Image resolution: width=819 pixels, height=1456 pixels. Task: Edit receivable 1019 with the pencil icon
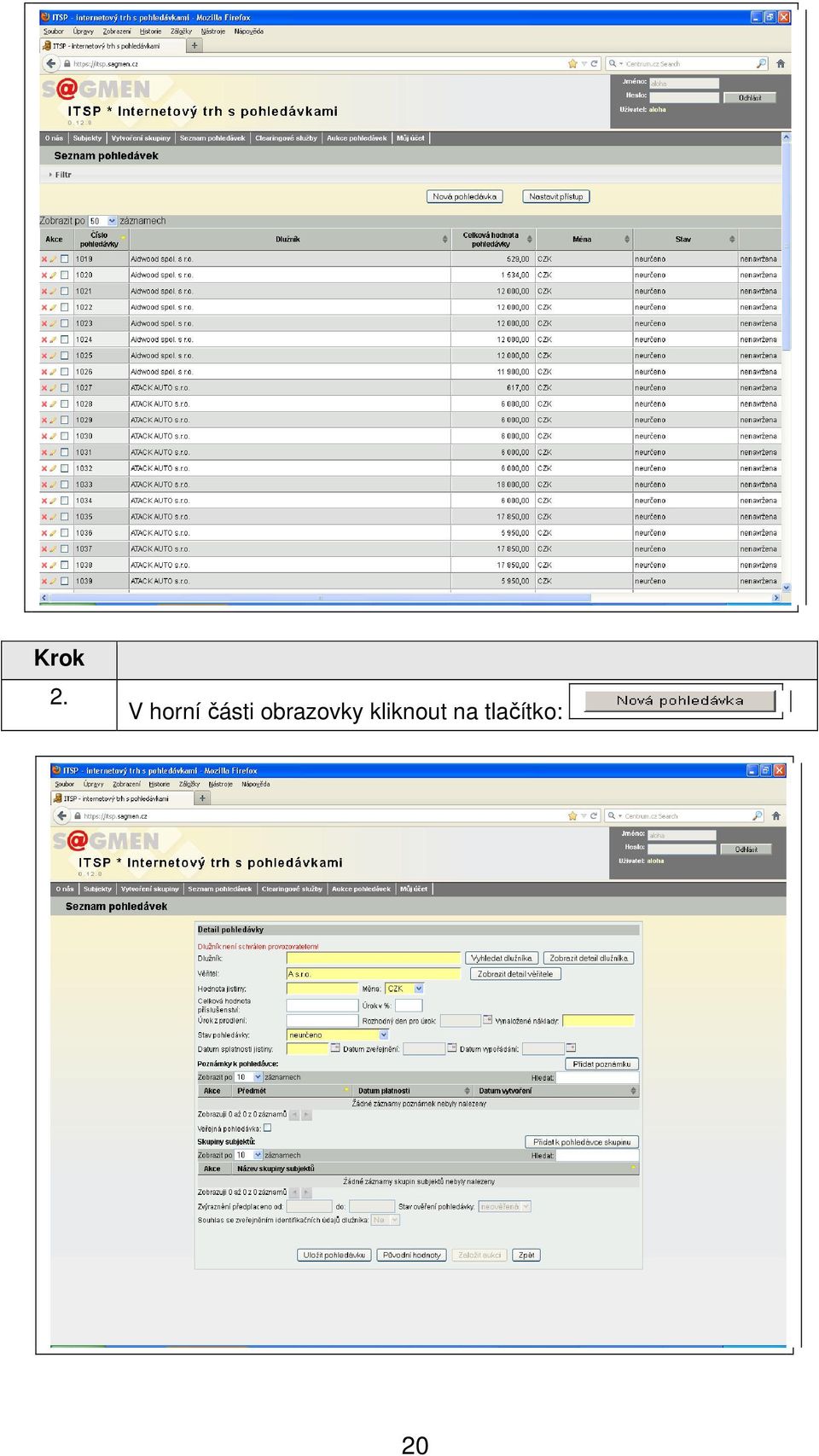click(x=53, y=259)
